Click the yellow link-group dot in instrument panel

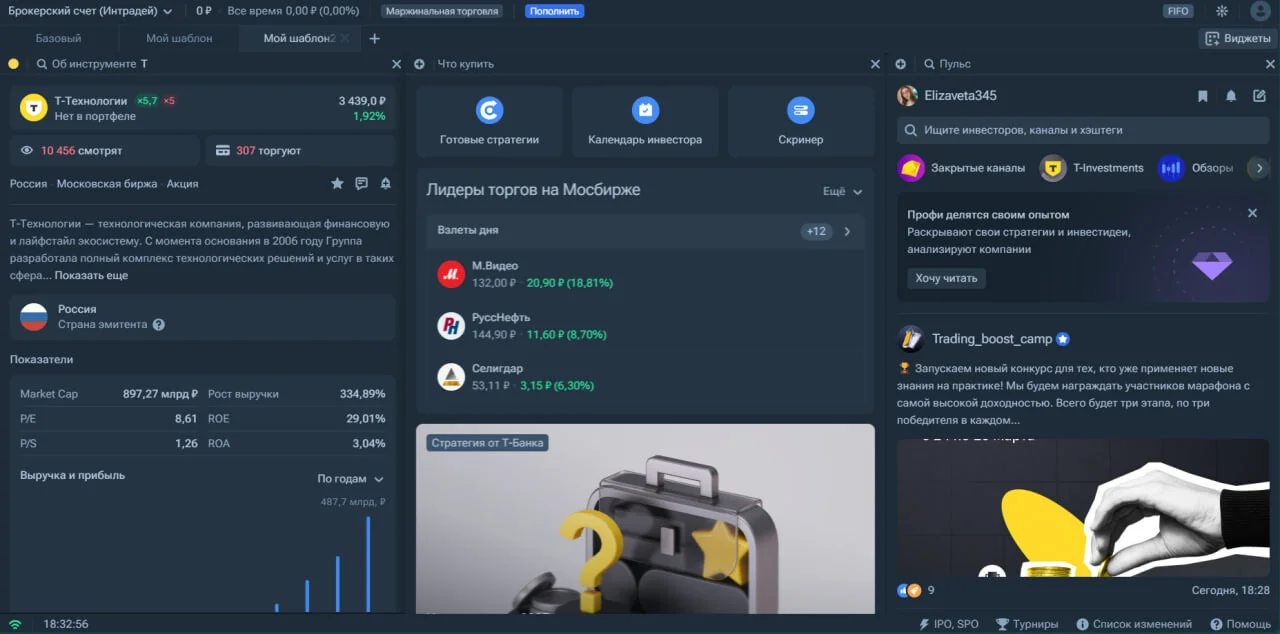tap(13, 64)
